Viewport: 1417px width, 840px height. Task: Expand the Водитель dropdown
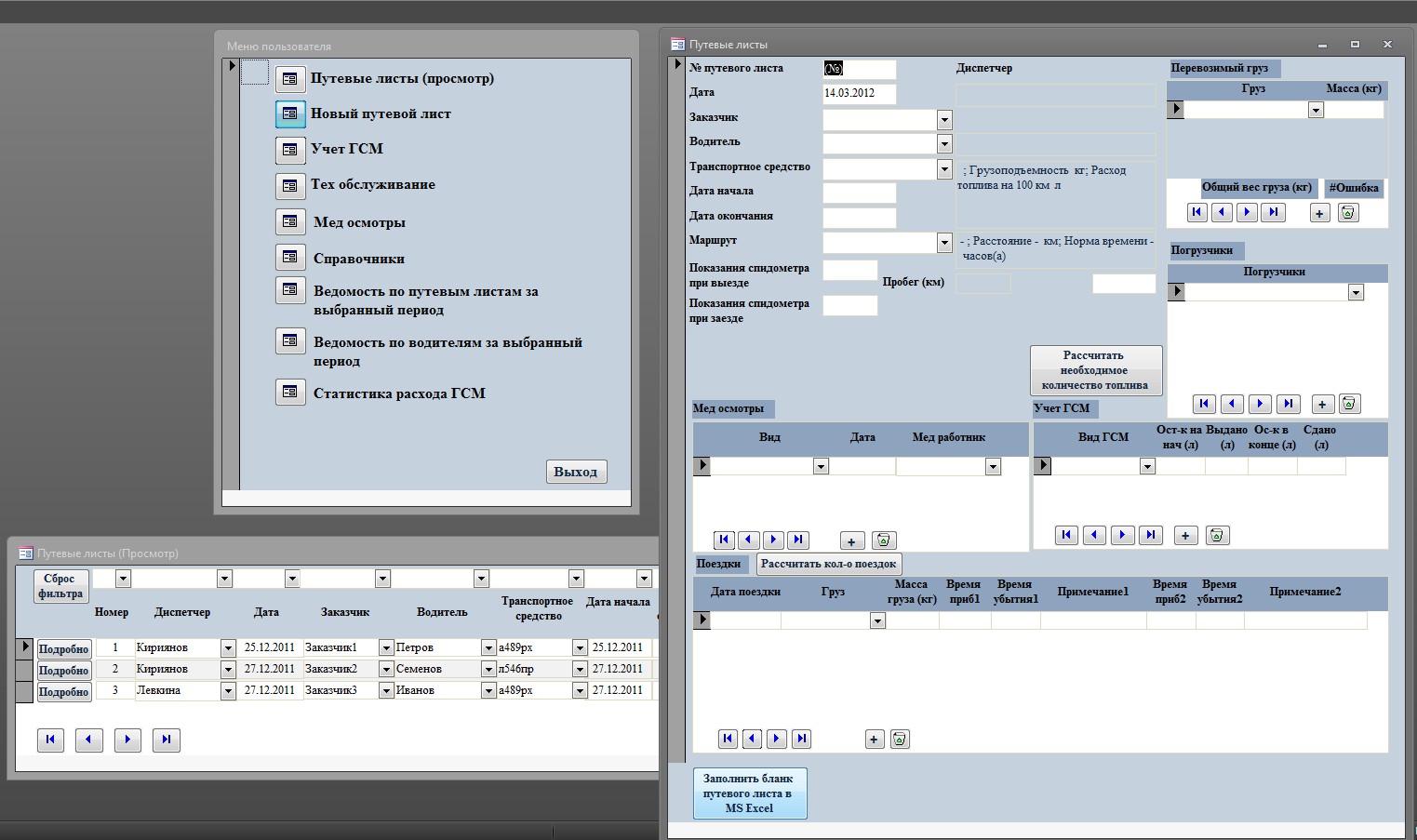(x=945, y=143)
